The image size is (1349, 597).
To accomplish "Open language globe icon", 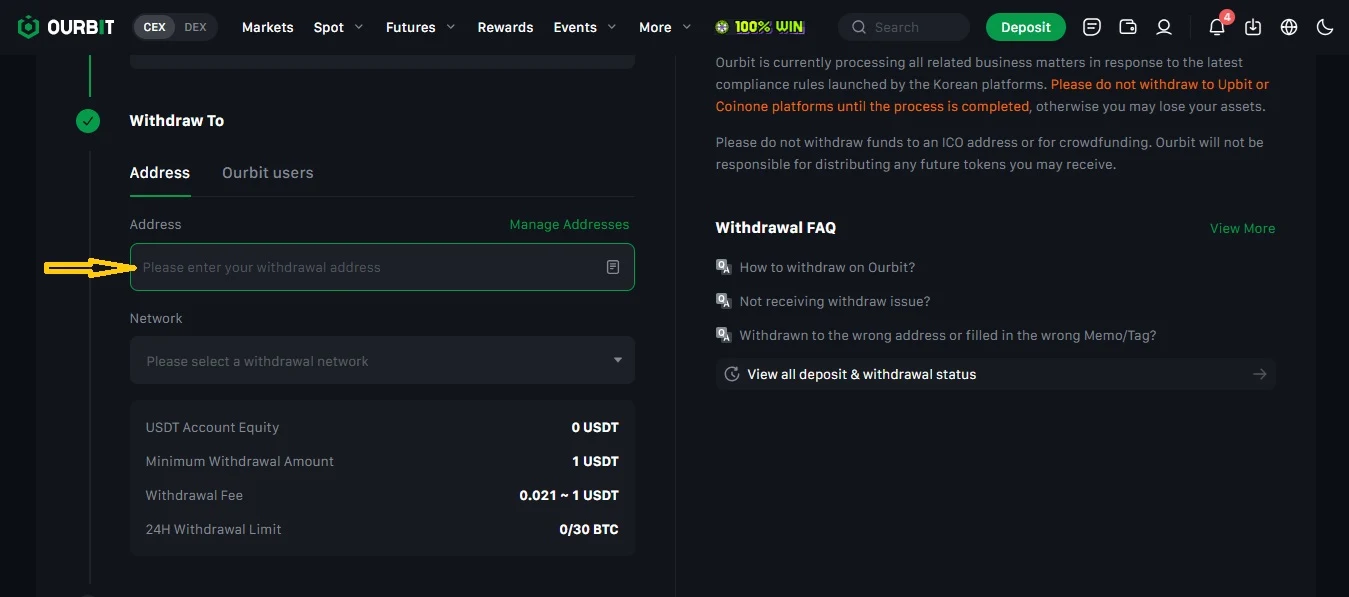I will (1289, 27).
